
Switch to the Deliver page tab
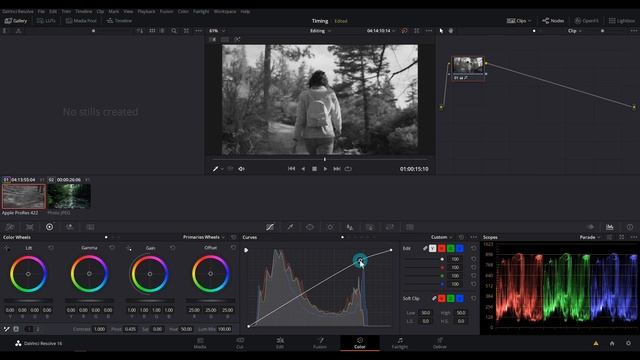(440, 343)
